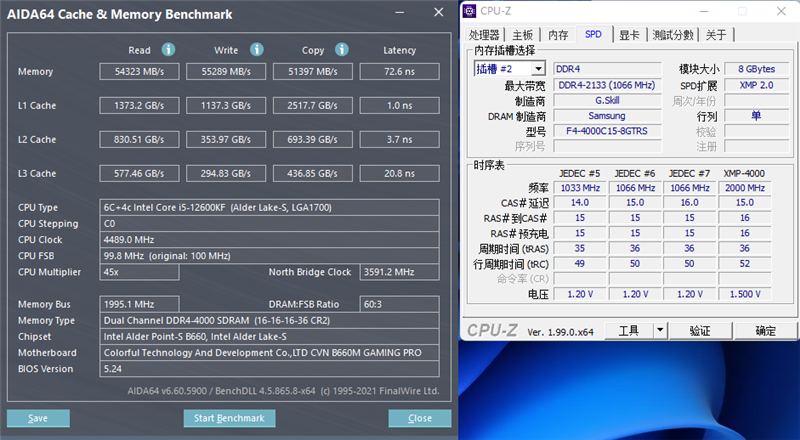Click Motherboard Colorful CVN B660M field
Image resolution: width=800 pixels, height=440 pixels.
click(x=269, y=353)
